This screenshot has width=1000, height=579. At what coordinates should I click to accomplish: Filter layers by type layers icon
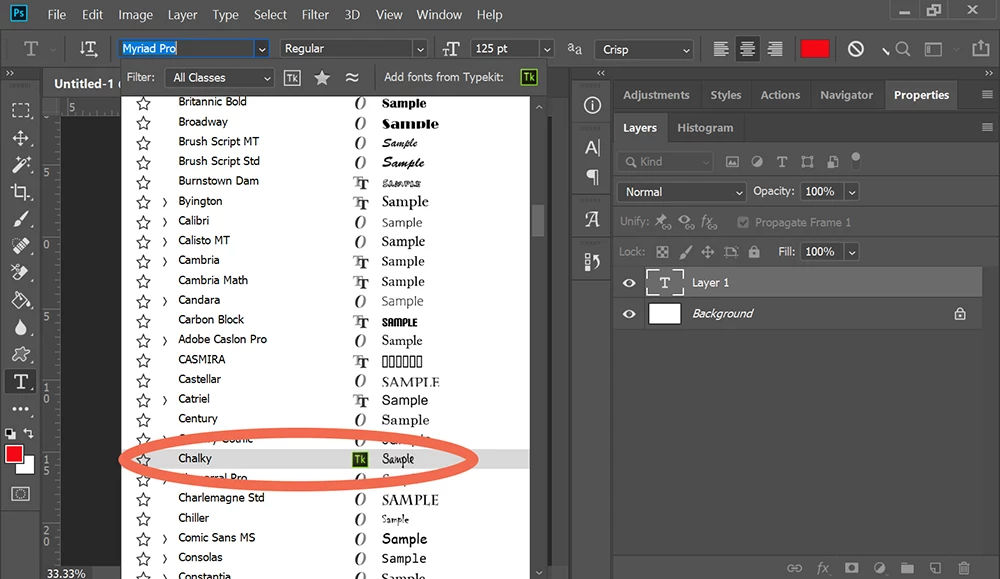782,162
